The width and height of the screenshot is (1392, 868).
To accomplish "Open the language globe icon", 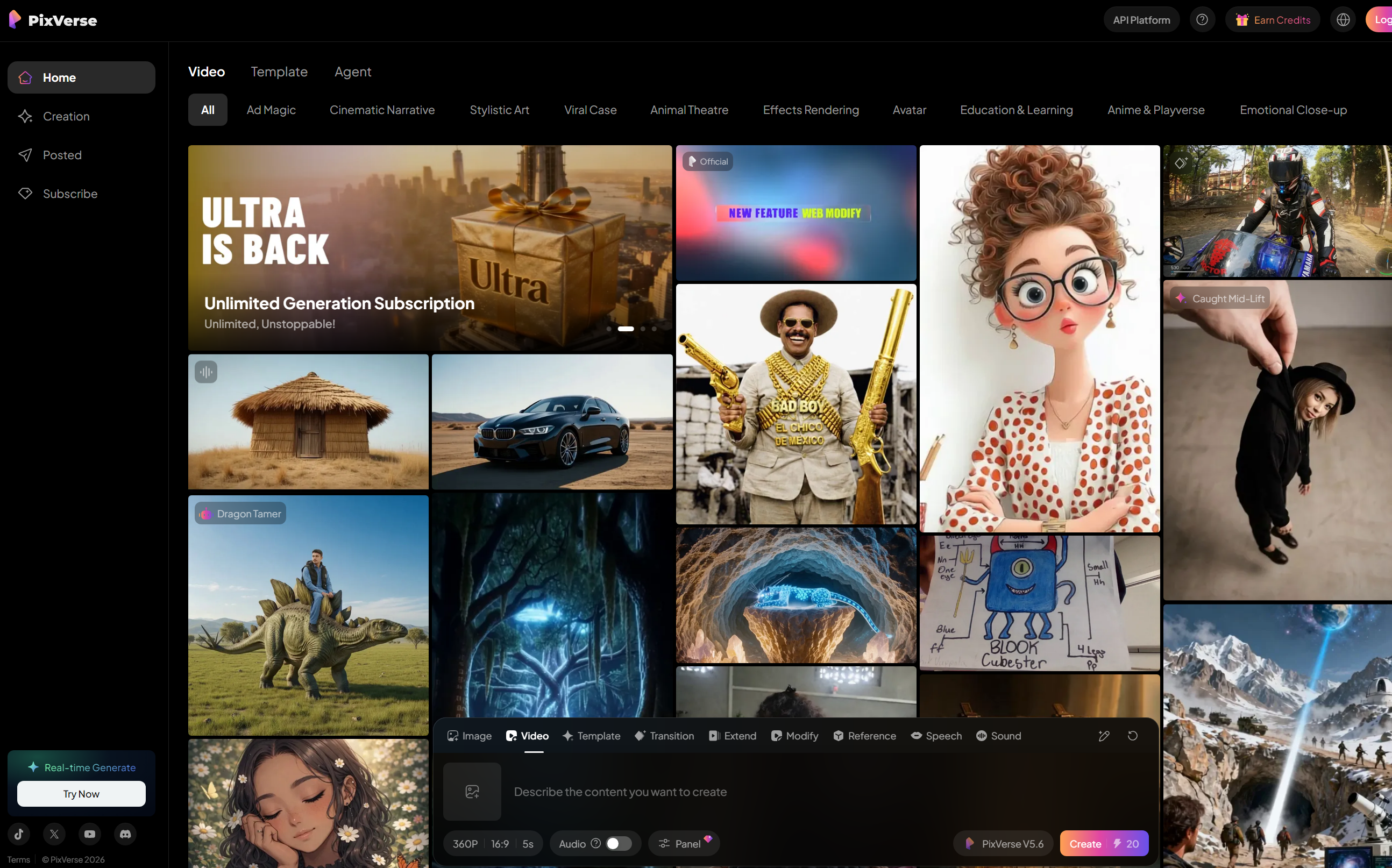I will click(1343, 20).
